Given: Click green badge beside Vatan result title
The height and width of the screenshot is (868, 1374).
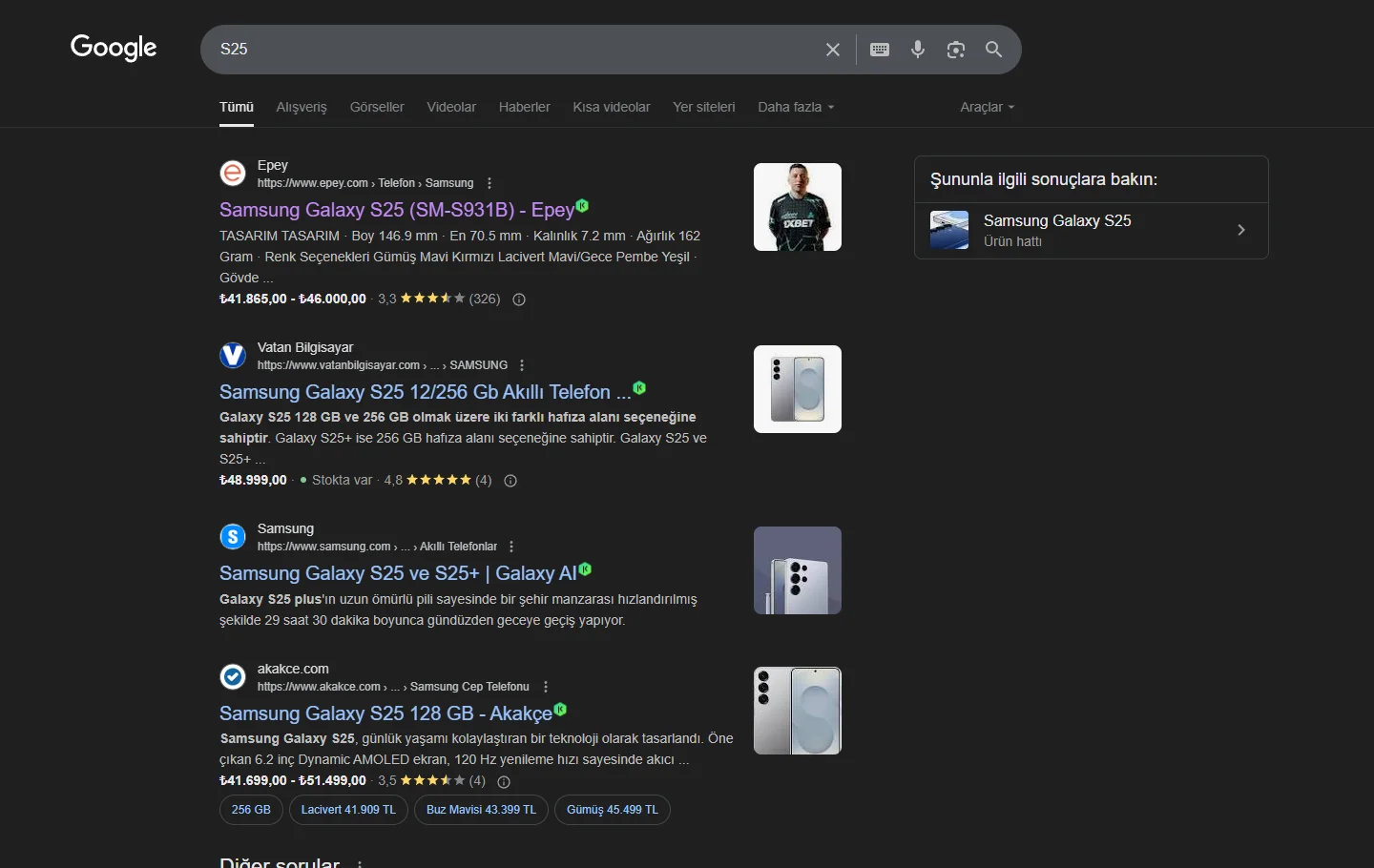Looking at the screenshot, I should 639,387.
